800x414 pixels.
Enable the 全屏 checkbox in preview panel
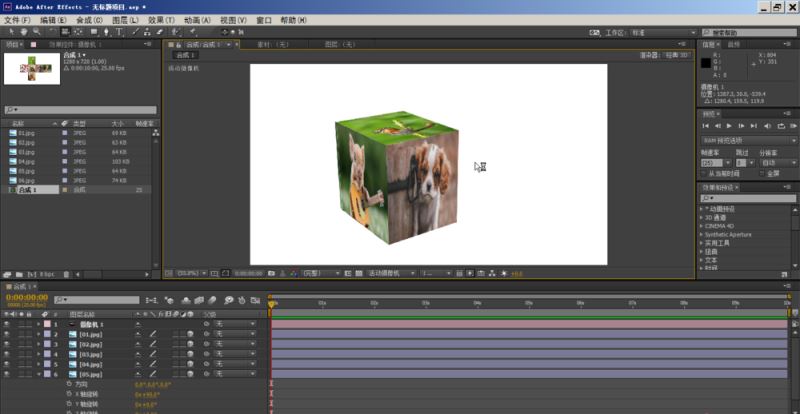pyautogui.click(x=763, y=174)
